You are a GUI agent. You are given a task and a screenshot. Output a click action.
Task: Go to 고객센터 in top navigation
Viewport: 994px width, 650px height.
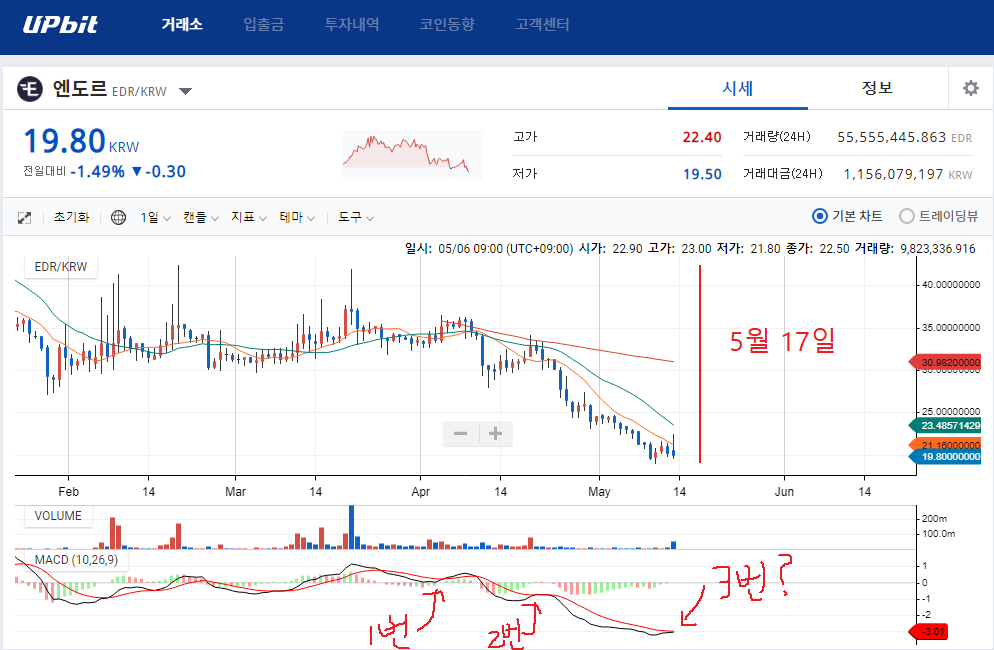tap(542, 25)
